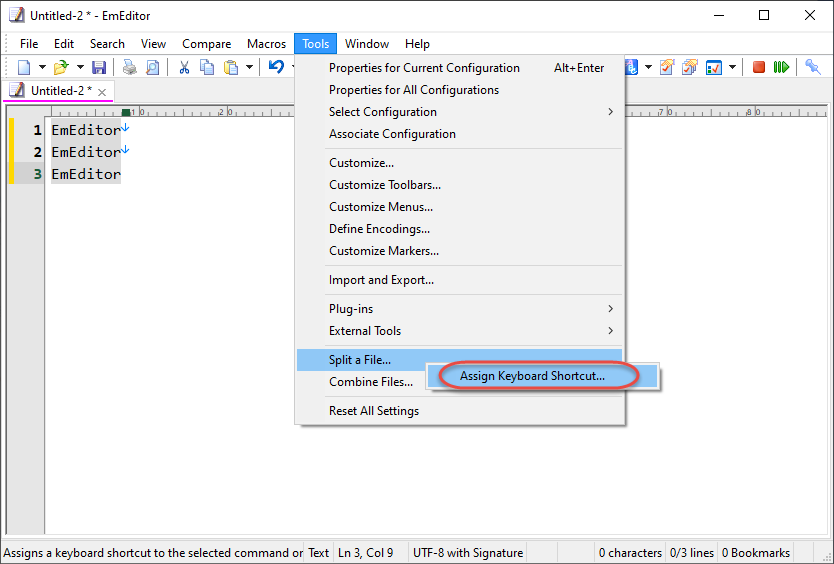The width and height of the screenshot is (834, 564).
Task: Click 0/3 lines in status bar
Action: point(691,553)
